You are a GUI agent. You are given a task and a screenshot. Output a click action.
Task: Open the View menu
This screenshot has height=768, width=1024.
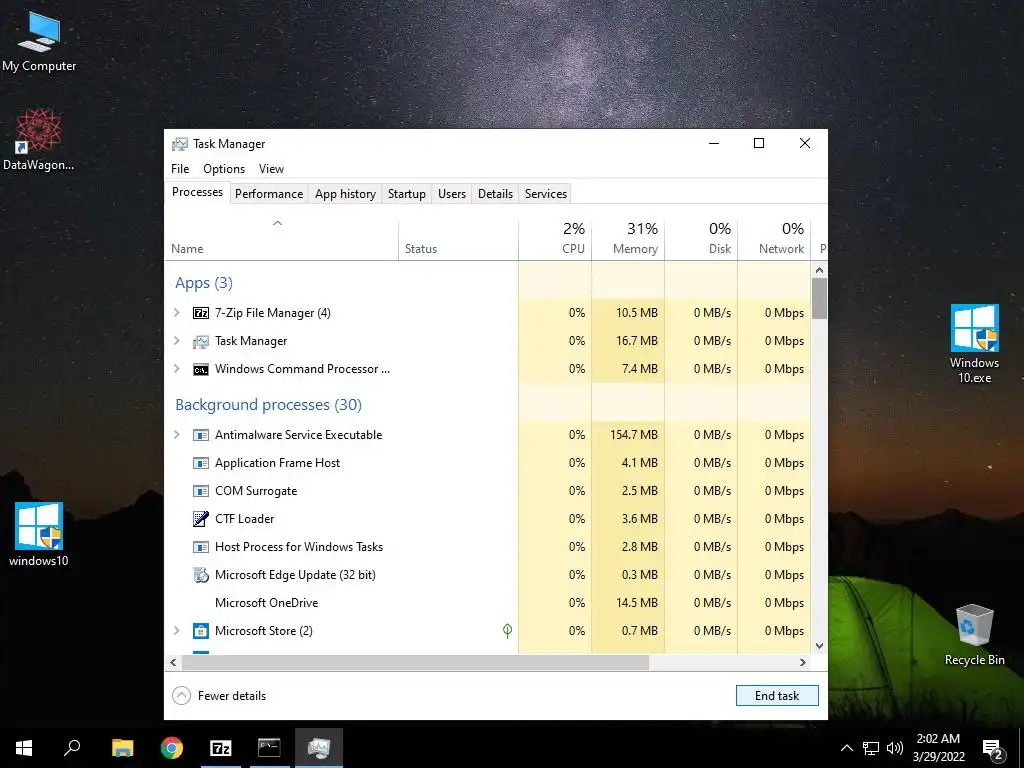pos(271,168)
